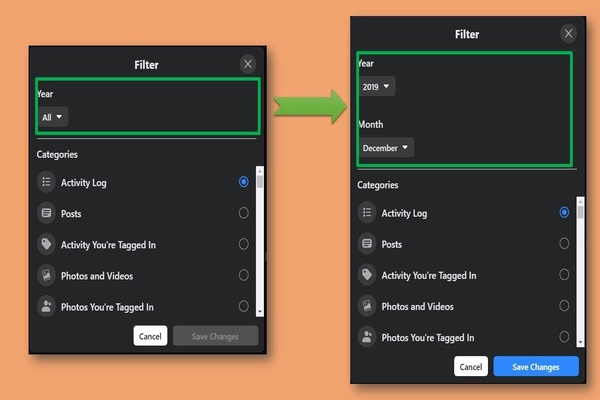
Task: Click Activity Log list icon in left dialog
Action: [x=46, y=182]
